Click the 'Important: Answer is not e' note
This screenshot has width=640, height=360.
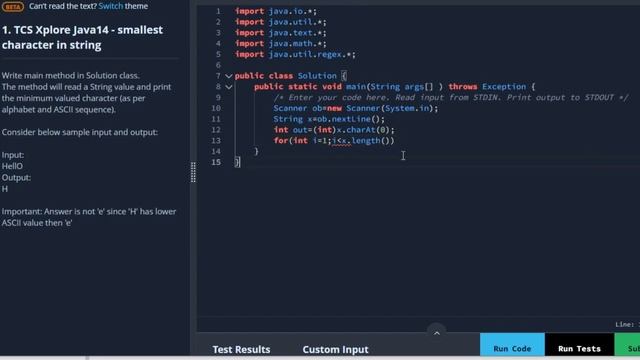click(89, 217)
